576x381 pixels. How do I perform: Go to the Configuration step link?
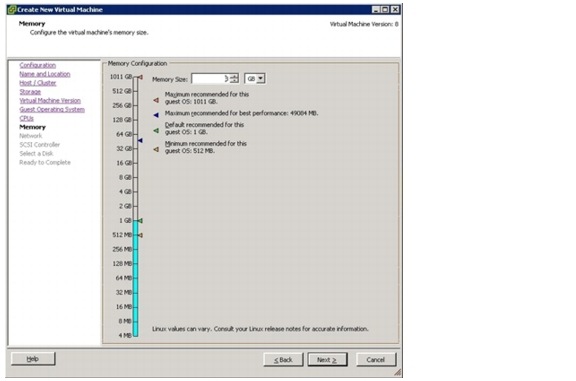37,65
